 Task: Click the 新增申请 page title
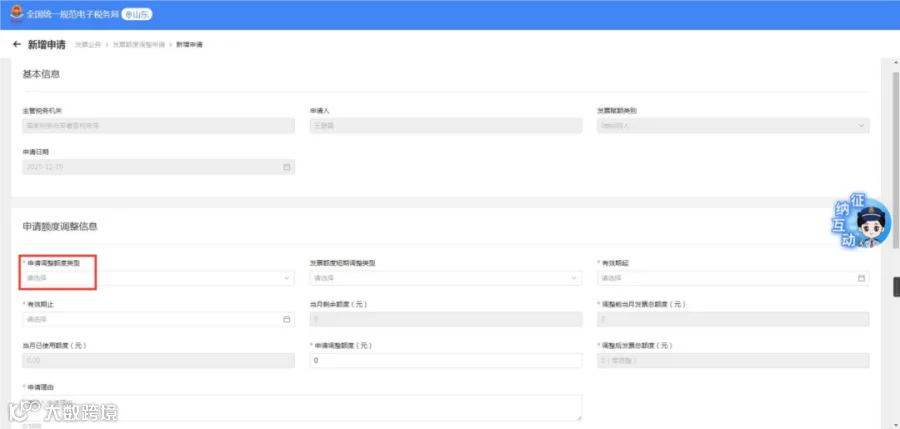click(x=46, y=45)
